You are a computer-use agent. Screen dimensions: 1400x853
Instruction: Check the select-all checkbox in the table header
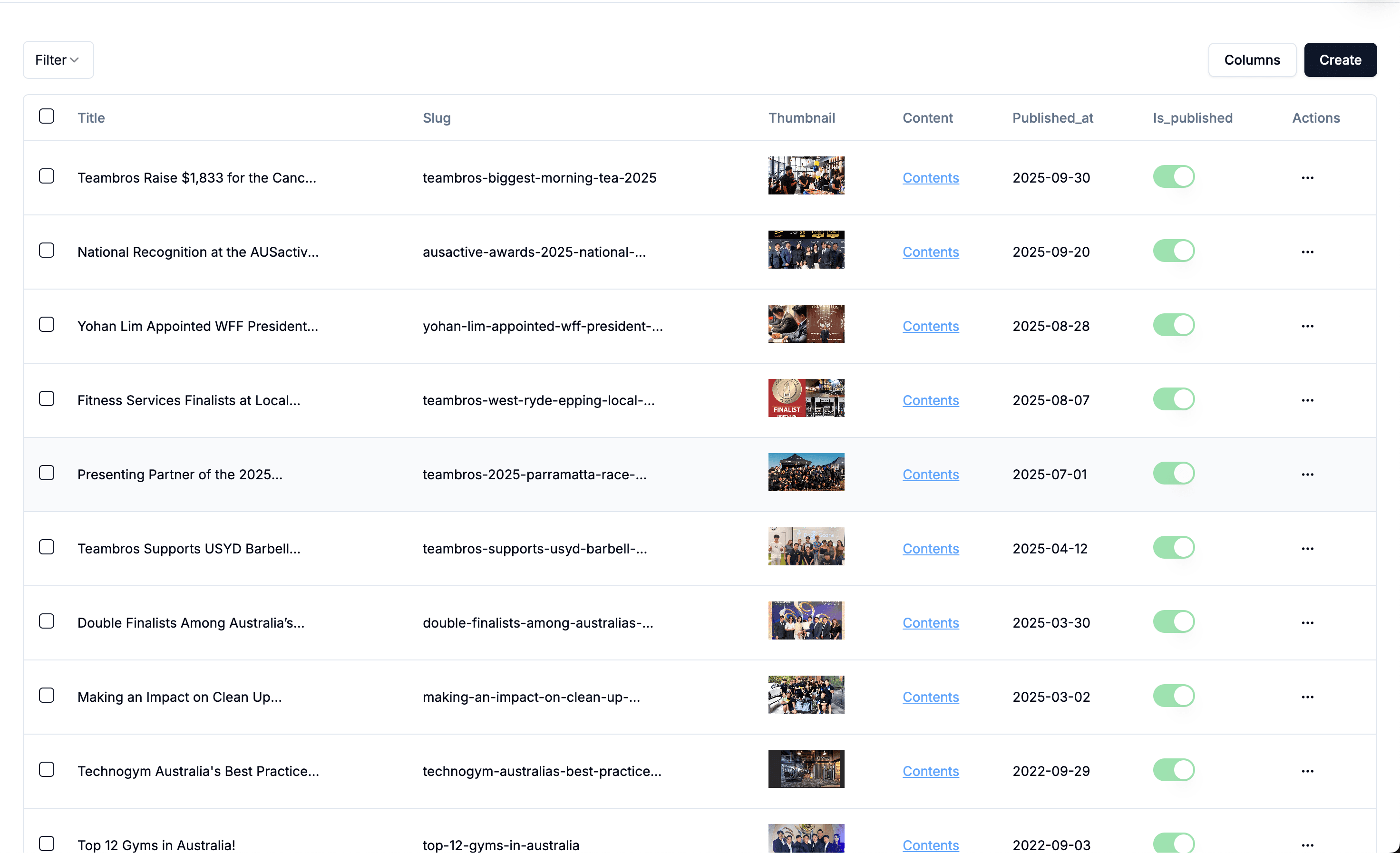tap(47, 116)
